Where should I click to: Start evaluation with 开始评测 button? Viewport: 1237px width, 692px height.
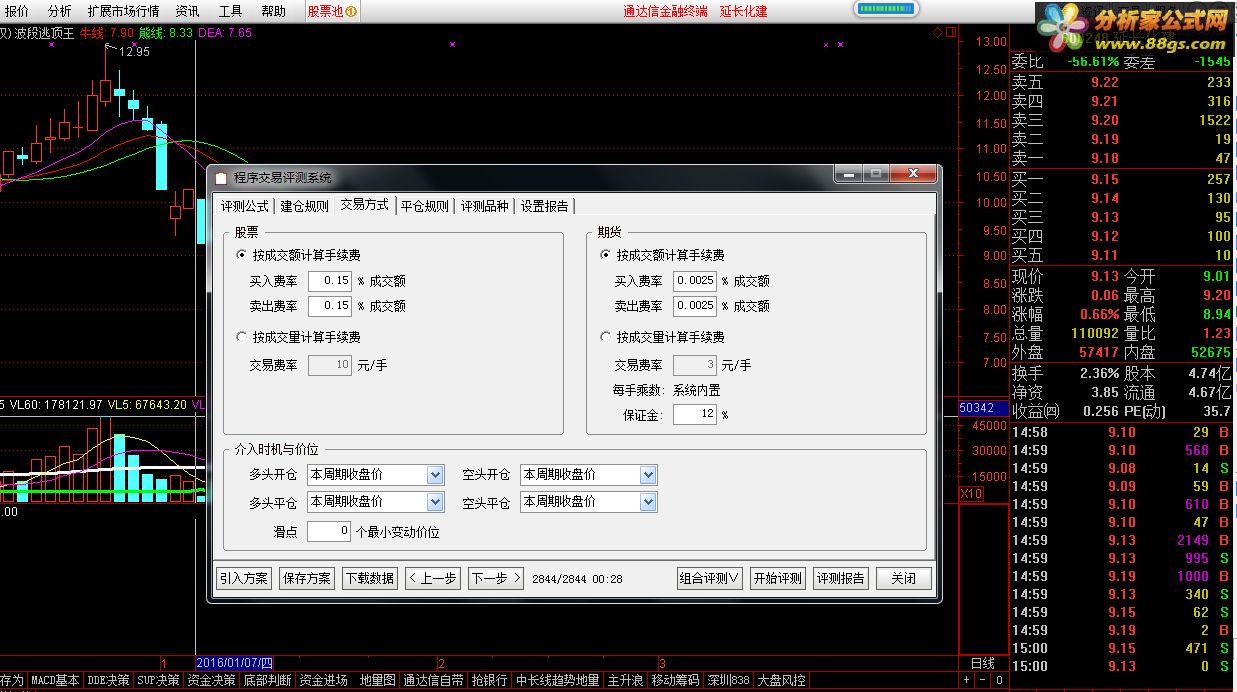pyautogui.click(x=778, y=578)
